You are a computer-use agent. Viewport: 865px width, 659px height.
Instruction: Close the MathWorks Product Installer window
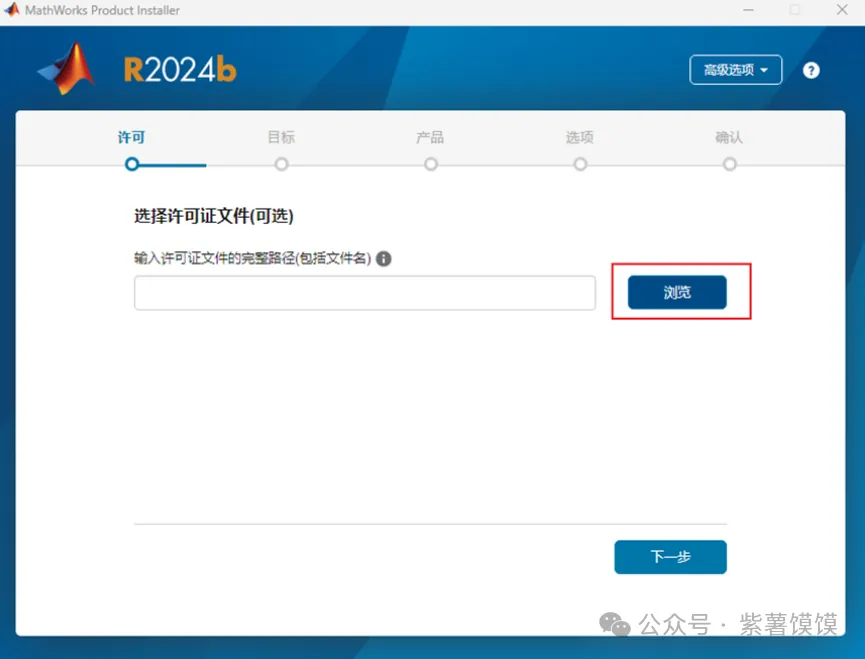pos(842,10)
